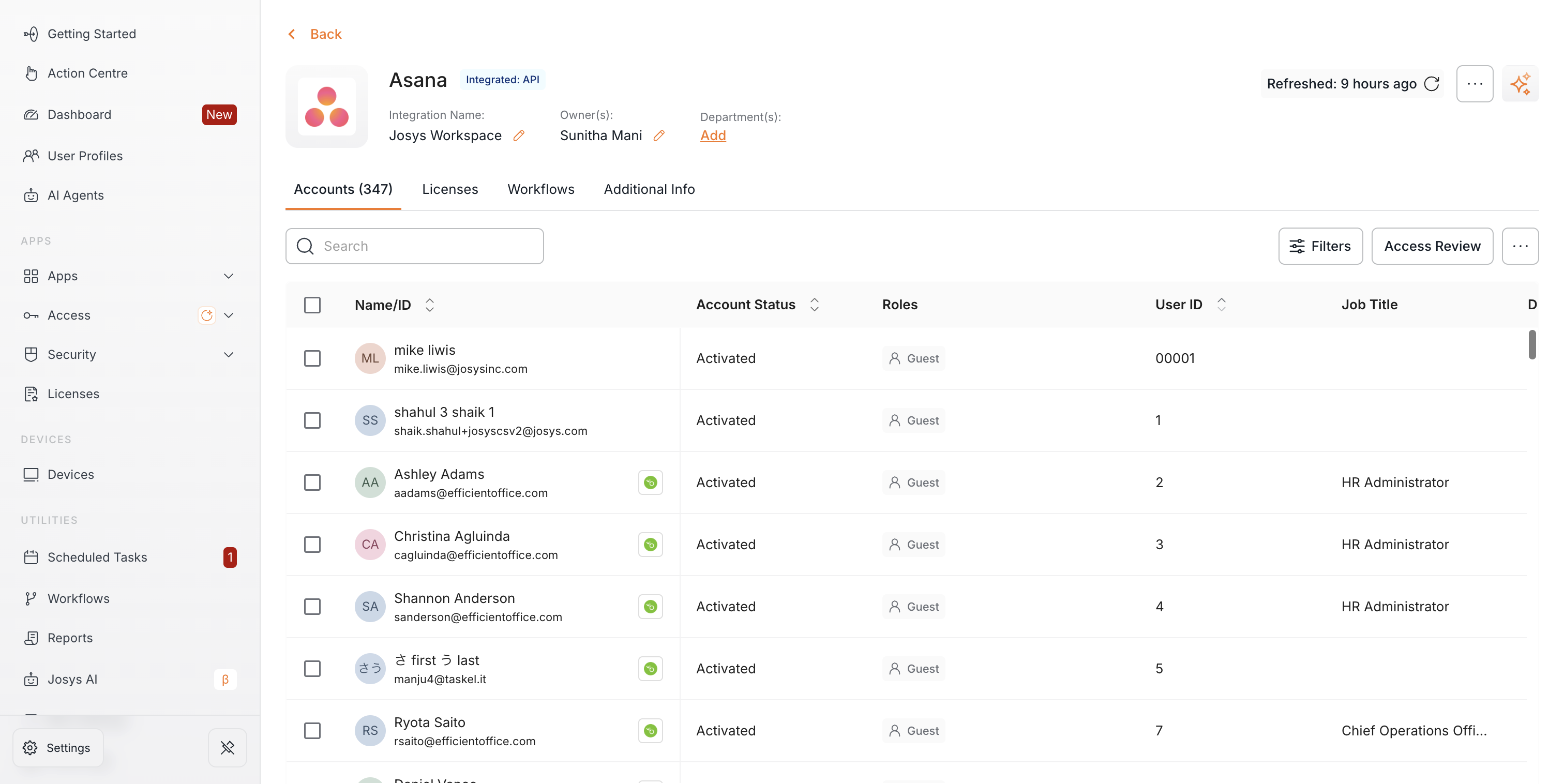Check the Christina Agluinda row checkbox
Image resolution: width=1564 pixels, height=784 pixels.
coord(312,544)
